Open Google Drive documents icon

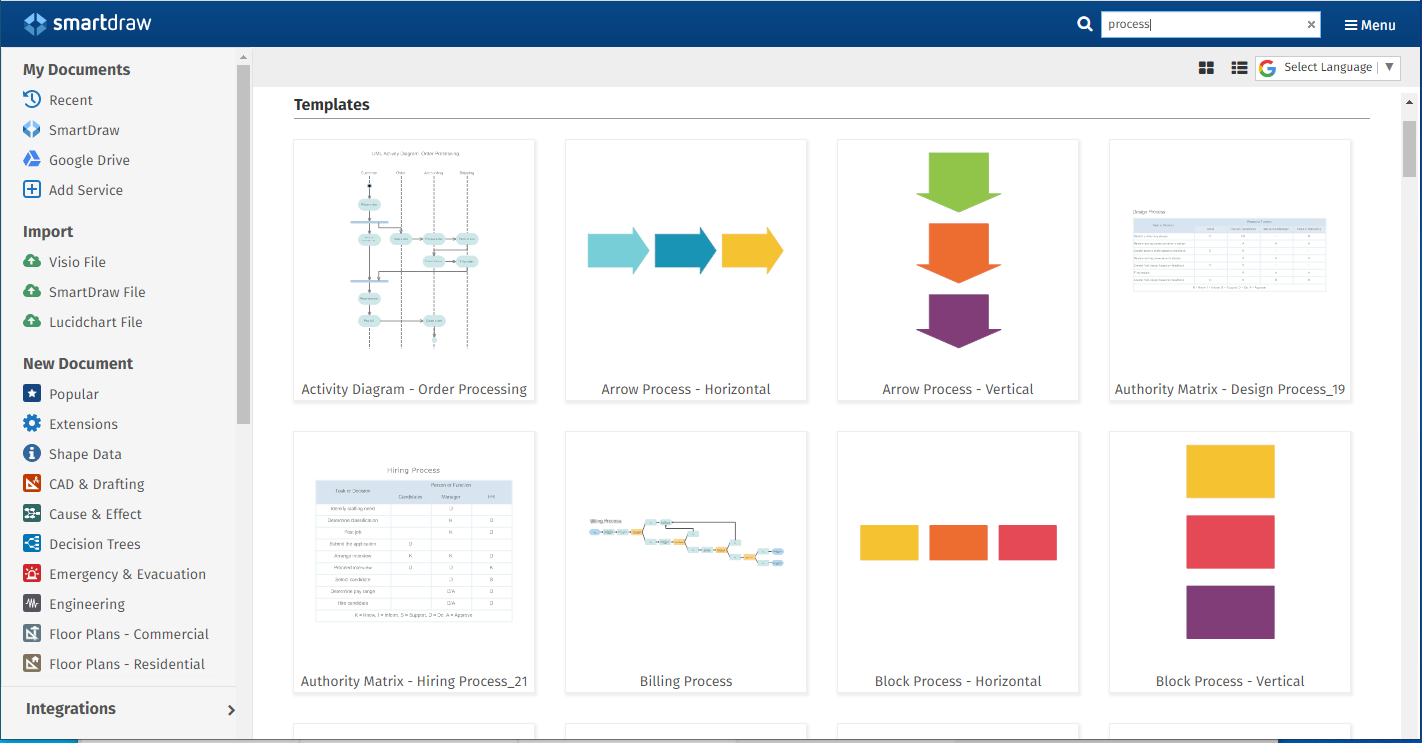point(32,160)
